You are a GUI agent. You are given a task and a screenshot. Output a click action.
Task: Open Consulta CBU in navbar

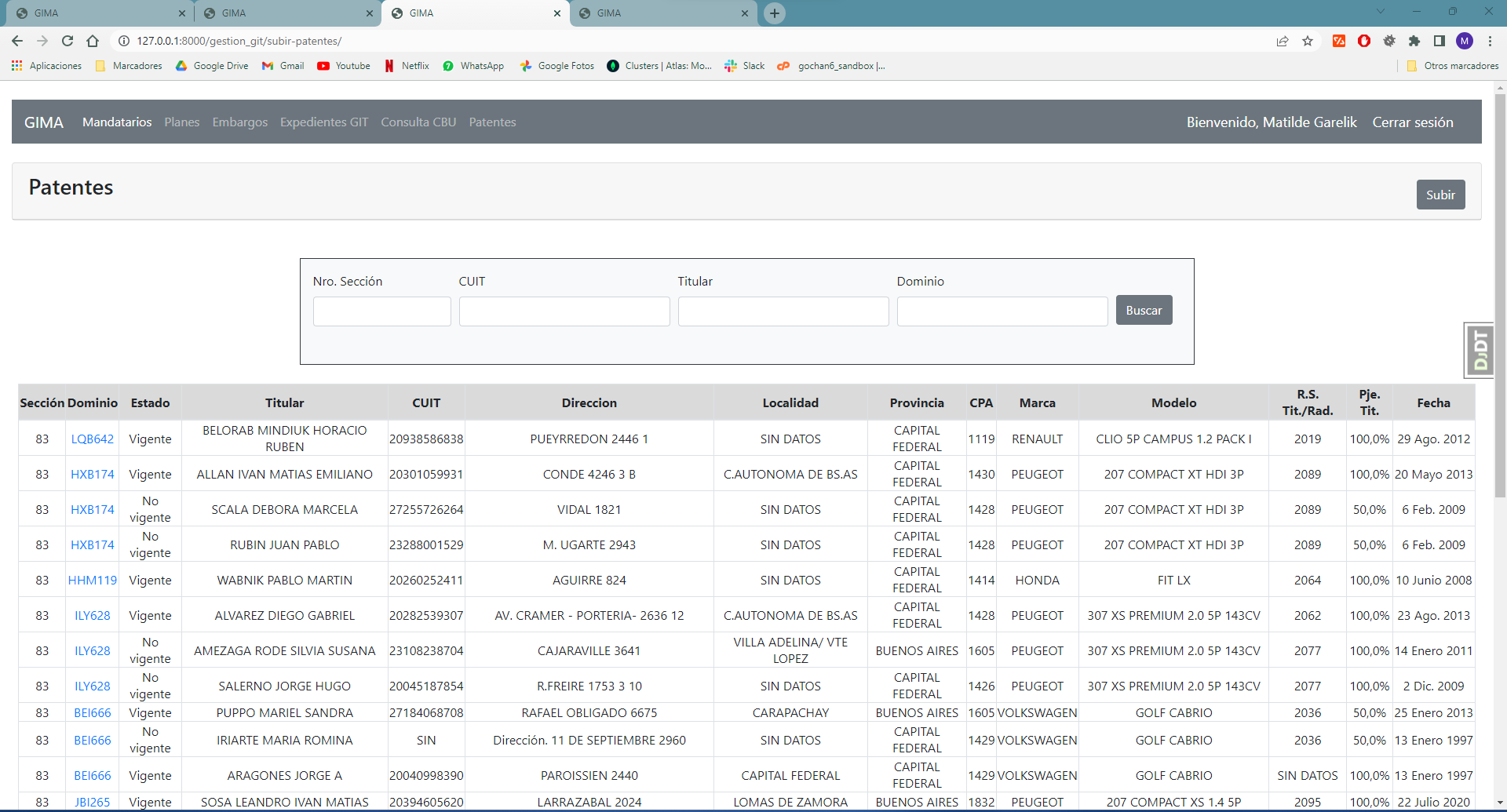418,122
